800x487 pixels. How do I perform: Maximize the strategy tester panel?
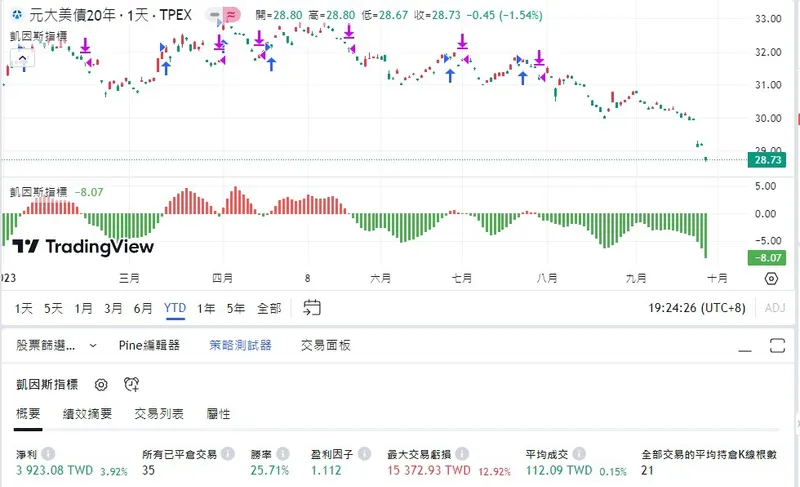[777, 346]
